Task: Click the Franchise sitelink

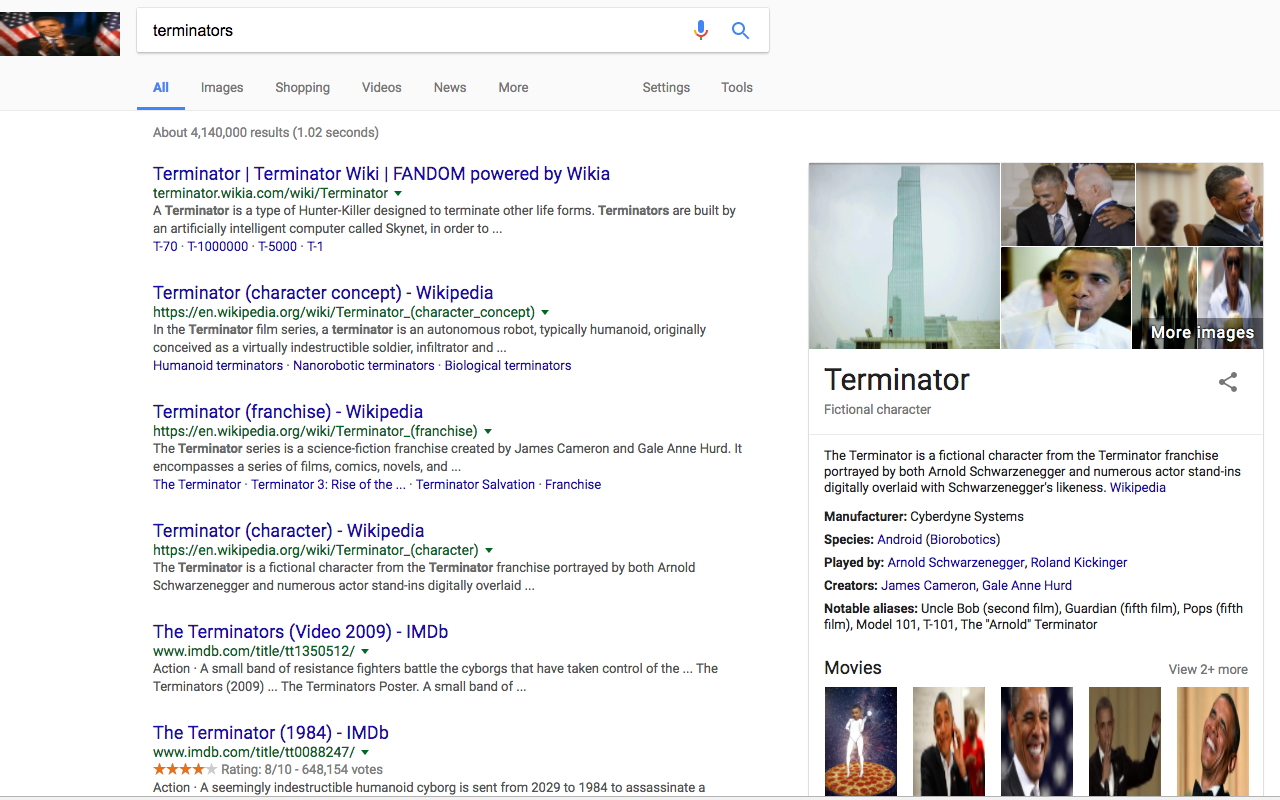Action: pos(573,485)
